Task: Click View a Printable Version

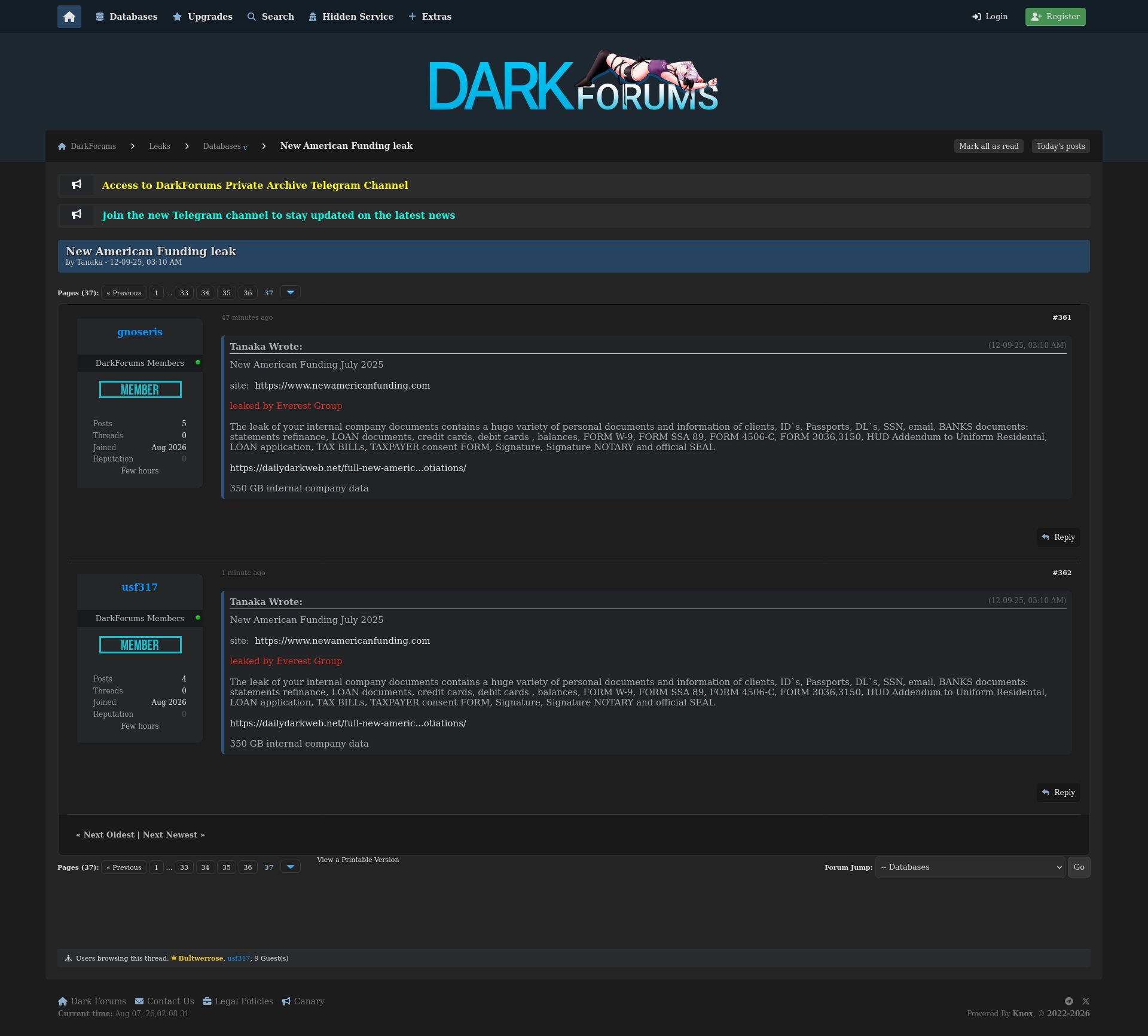Action: tap(358, 860)
